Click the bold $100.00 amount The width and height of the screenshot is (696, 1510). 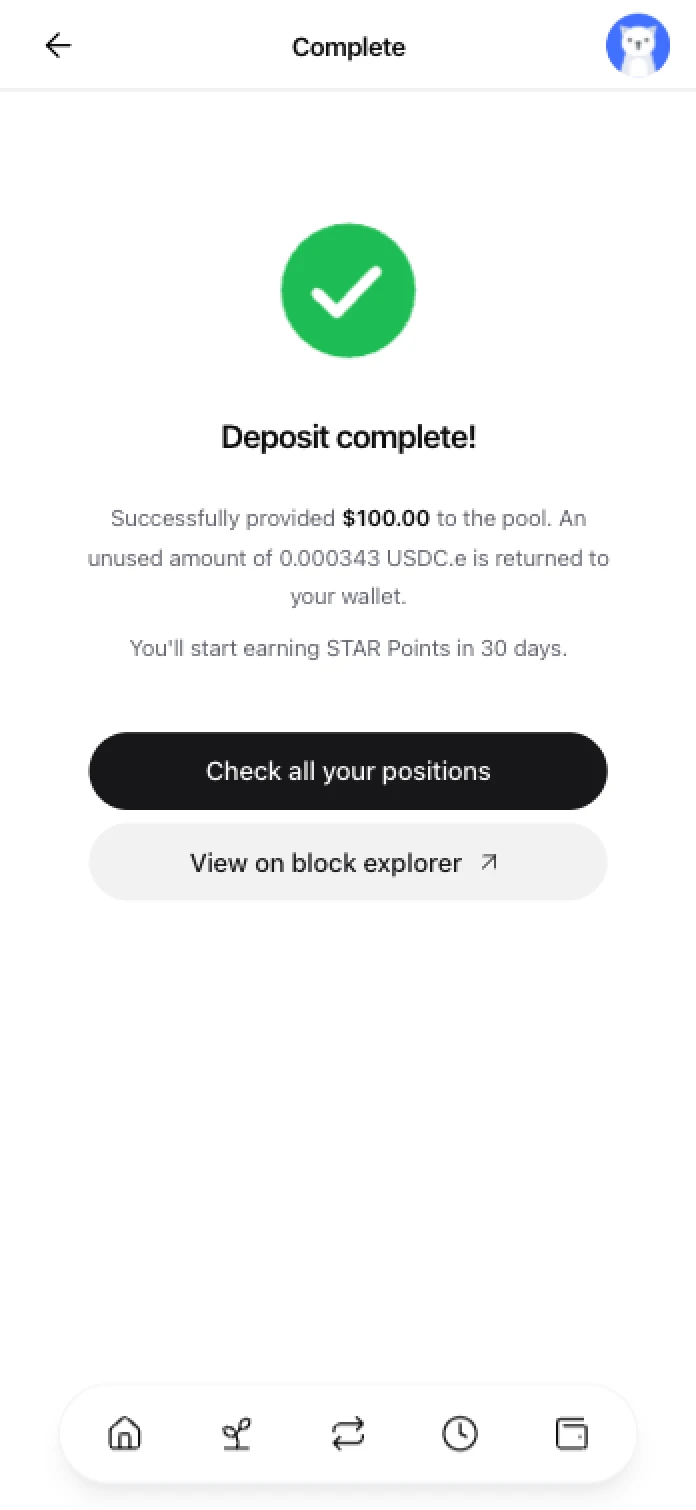386,518
